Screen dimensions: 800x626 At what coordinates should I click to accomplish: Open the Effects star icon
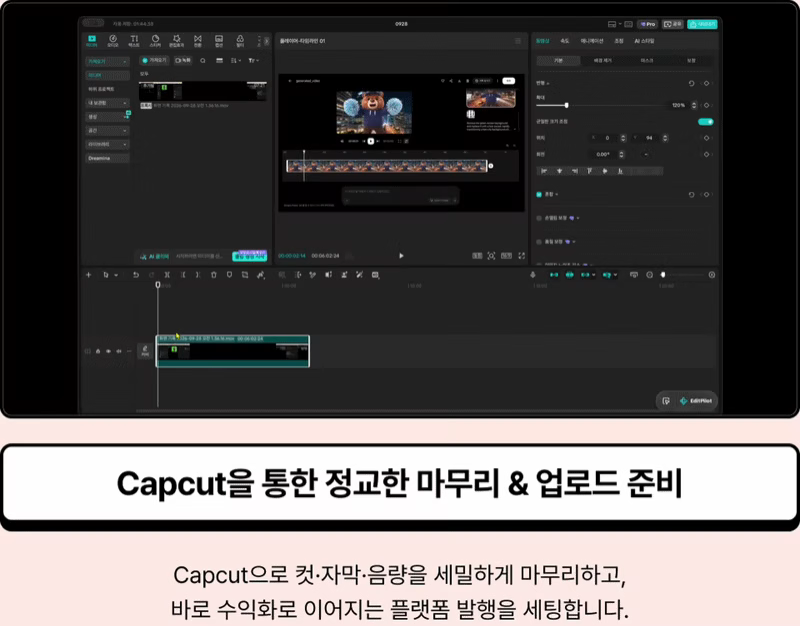[x=177, y=41]
